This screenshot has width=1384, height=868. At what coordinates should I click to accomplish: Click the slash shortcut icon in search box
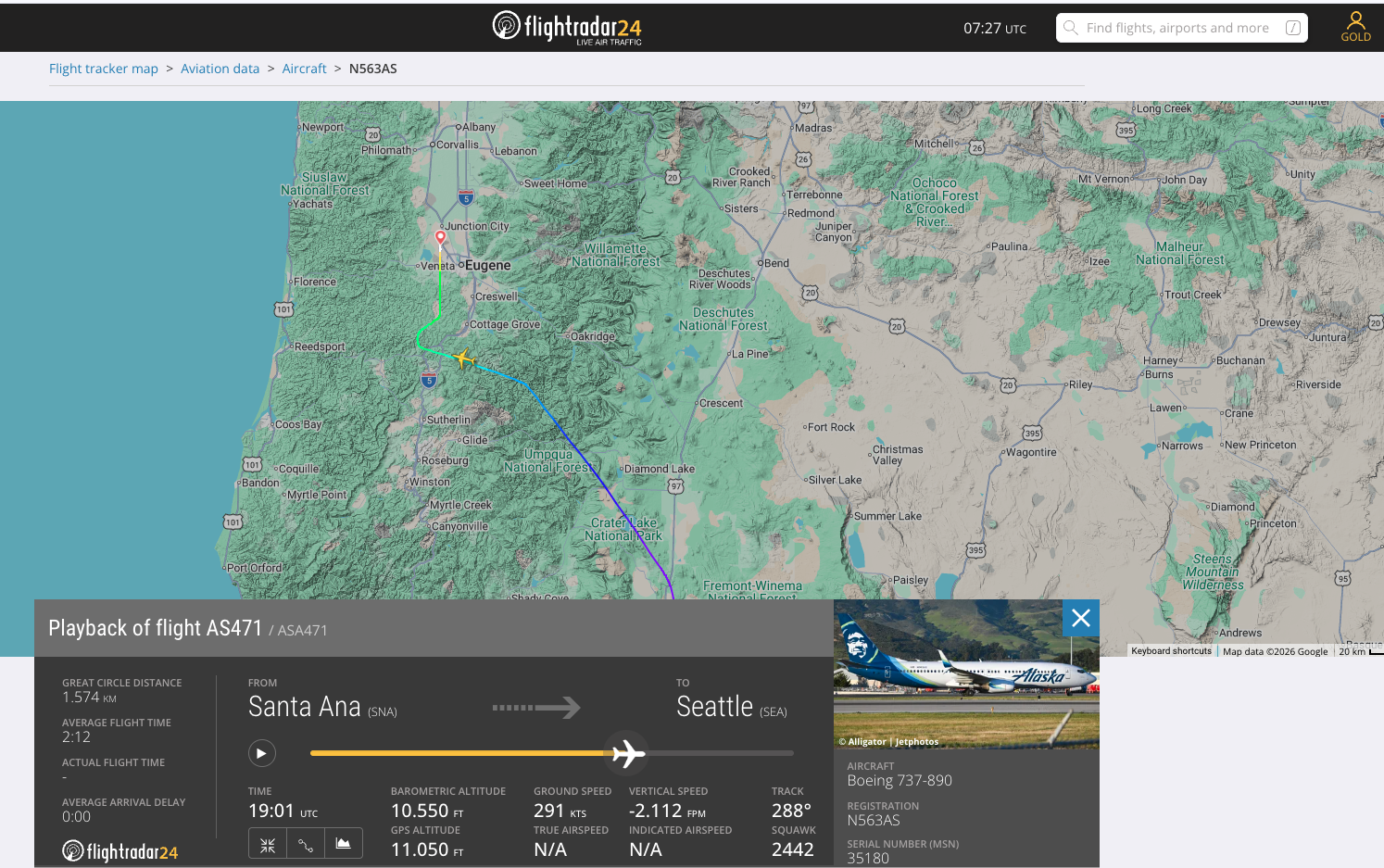(1293, 28)
